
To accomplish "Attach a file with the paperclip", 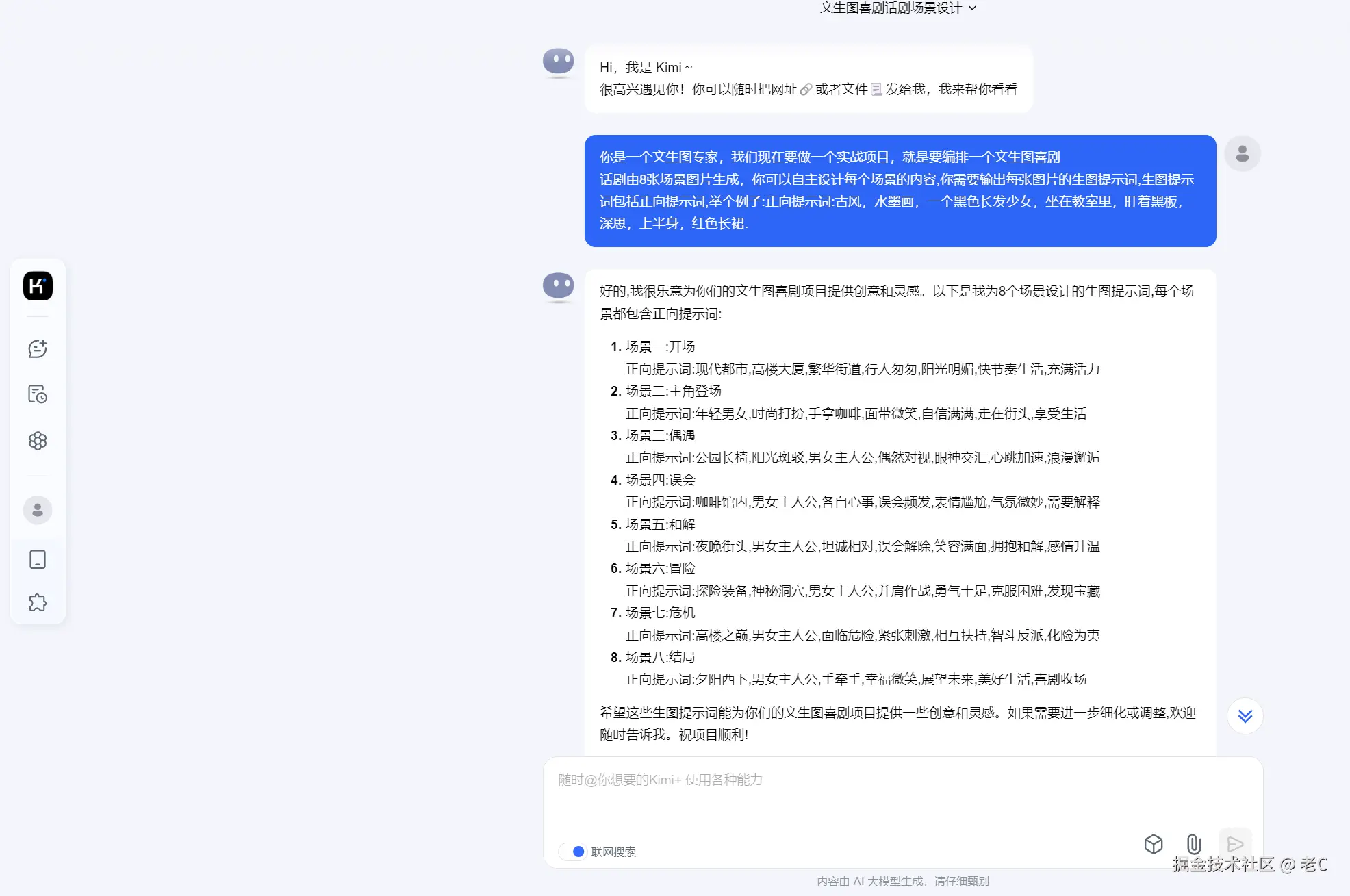I will 1194,844.
